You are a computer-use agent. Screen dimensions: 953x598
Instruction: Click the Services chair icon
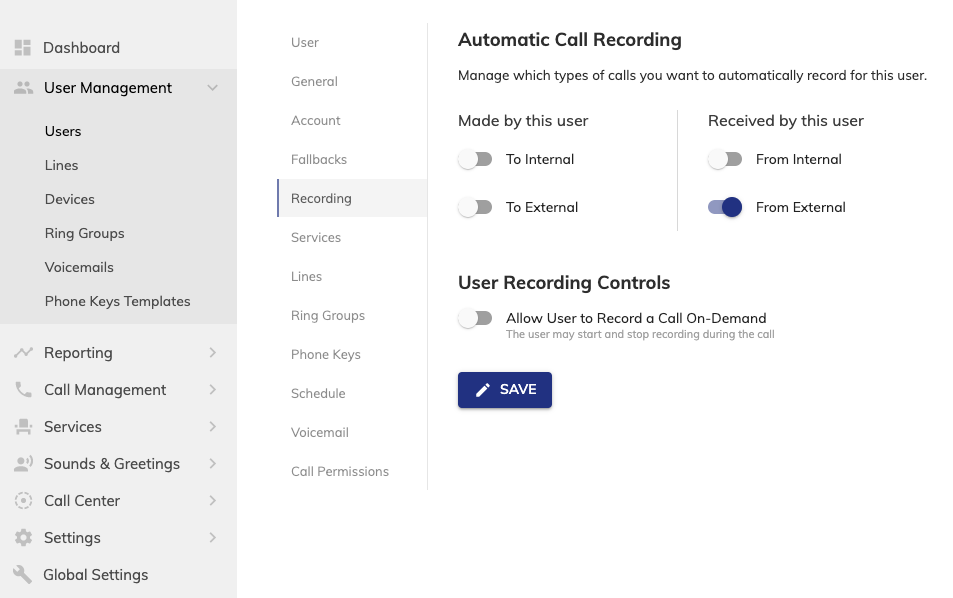coord(23,427)
